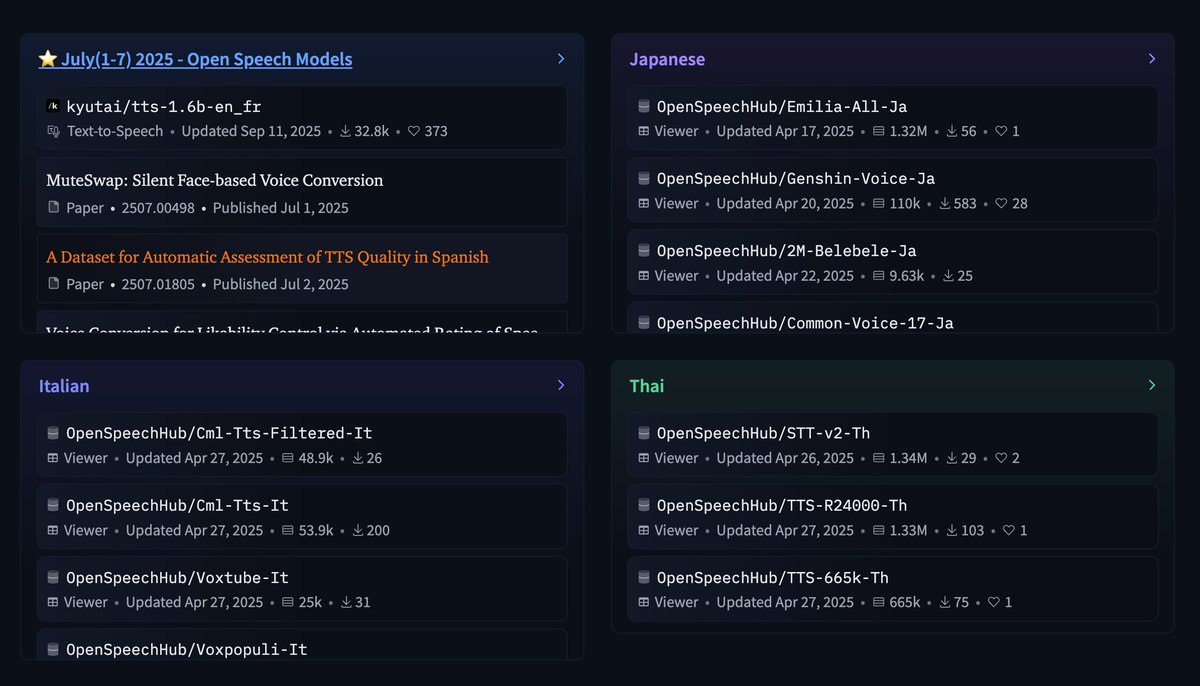Click the kyutai model download icon
This screenshot has width=1200, height=686.
point(345,131)
